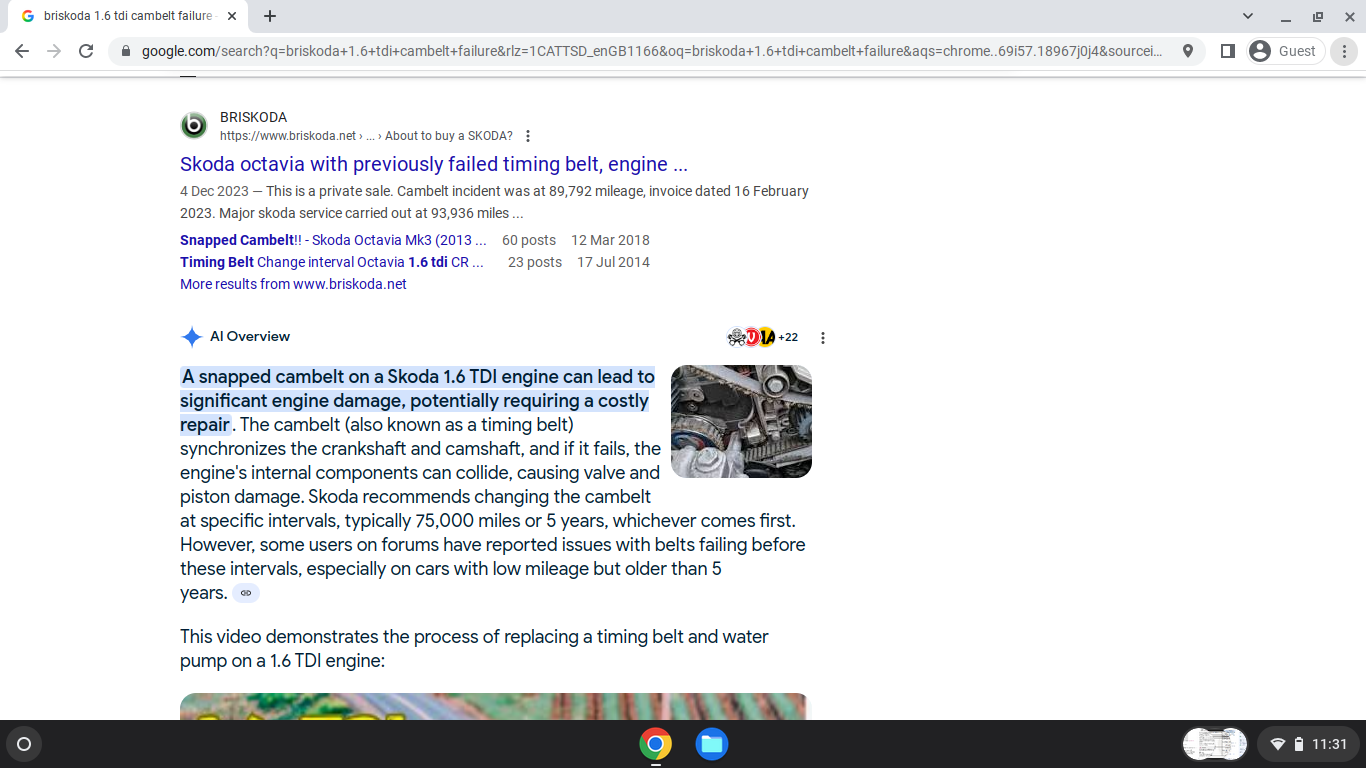The height and width of the screenshot is (768, 1366).
Task: Click the 'AI Overview' heading label
Action: pos(250,337)
